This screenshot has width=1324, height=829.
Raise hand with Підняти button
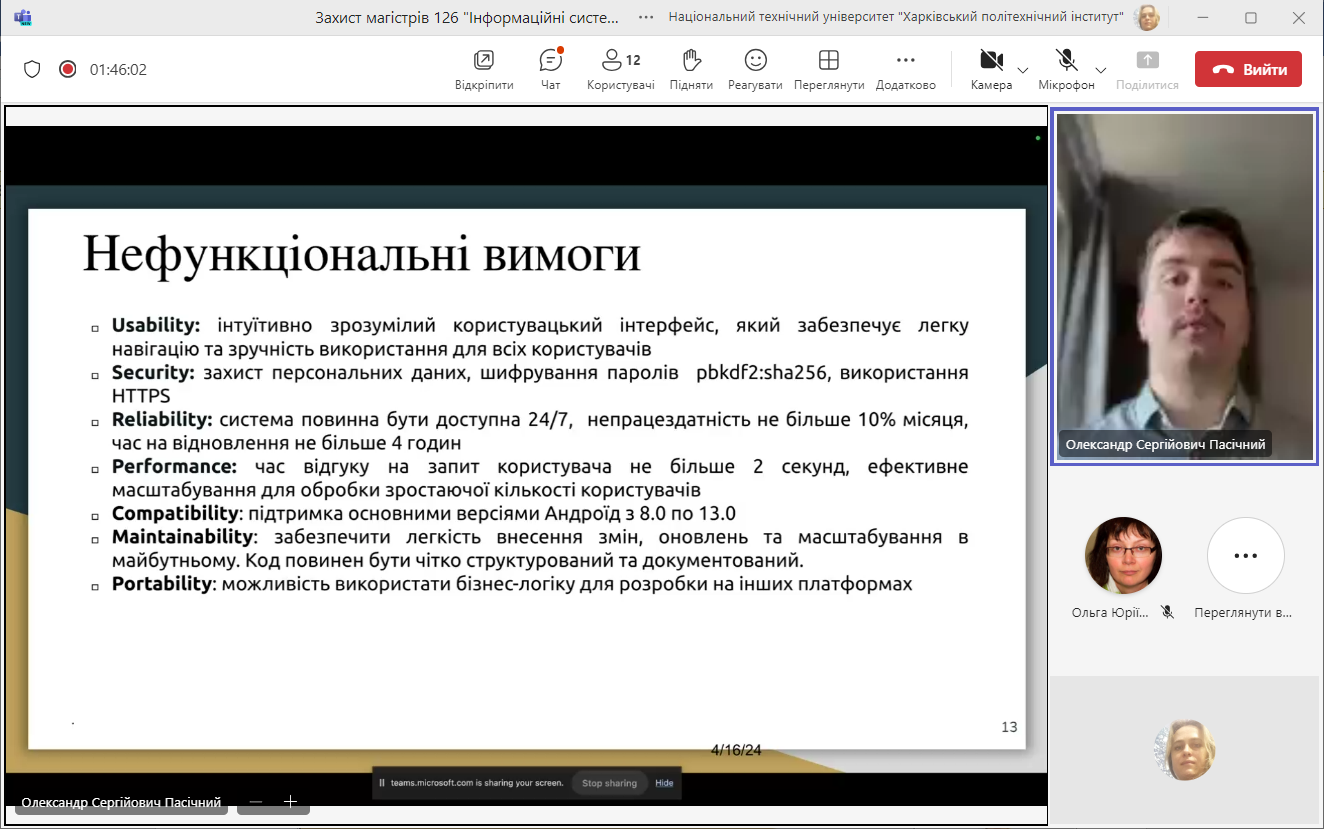tap(690, 69)
